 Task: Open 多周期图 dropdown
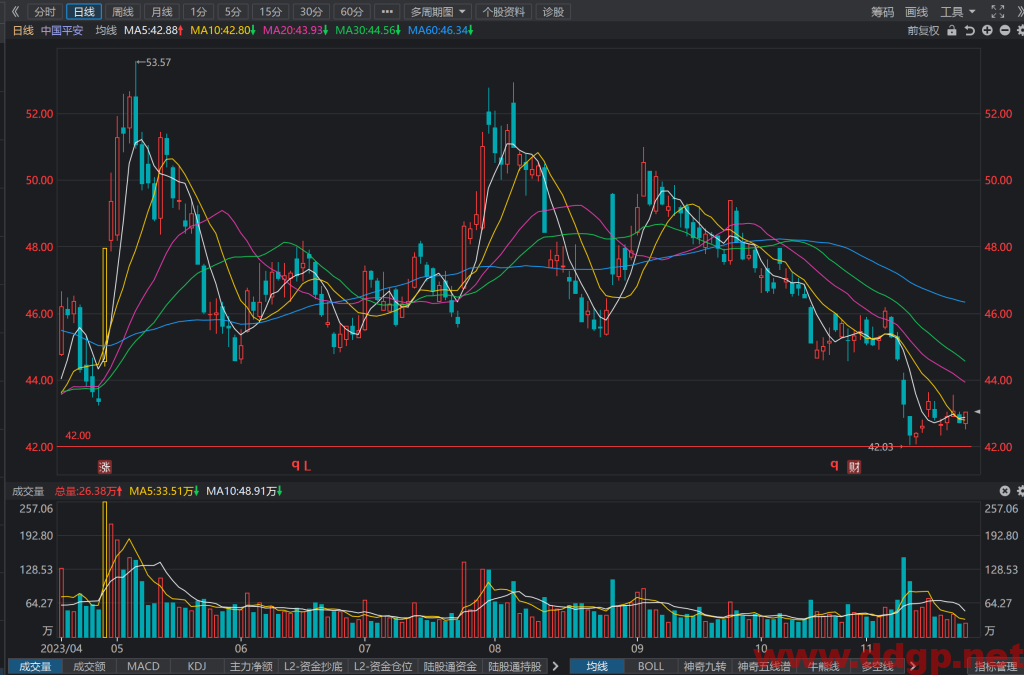coord(438,12)
